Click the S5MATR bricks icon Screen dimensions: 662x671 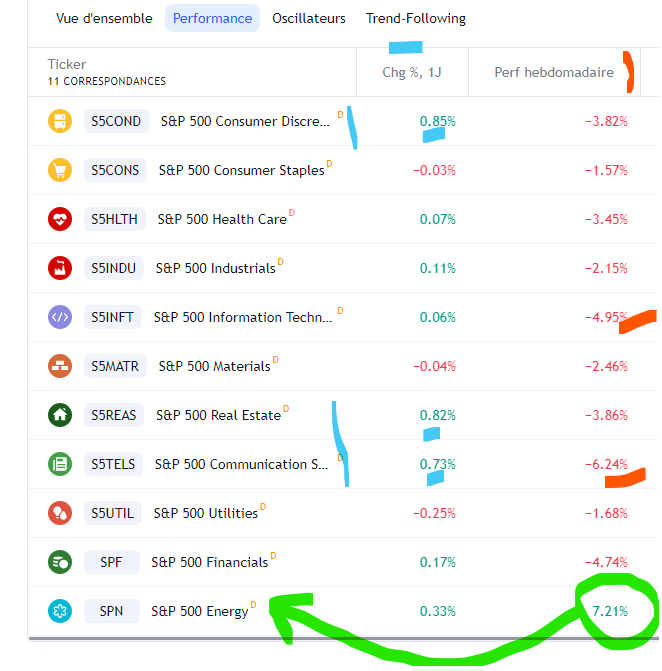tap(60, 366)
